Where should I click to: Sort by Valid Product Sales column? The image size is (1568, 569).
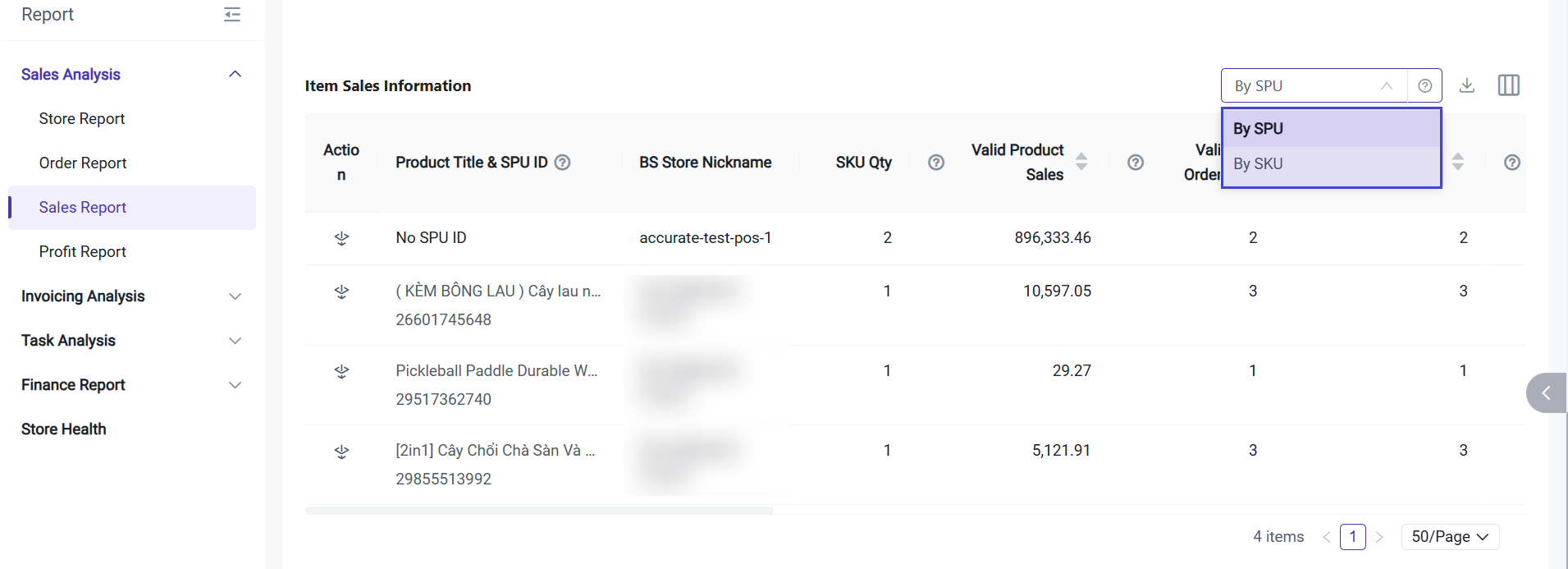pyautogui.click(x=1081, y=162)
